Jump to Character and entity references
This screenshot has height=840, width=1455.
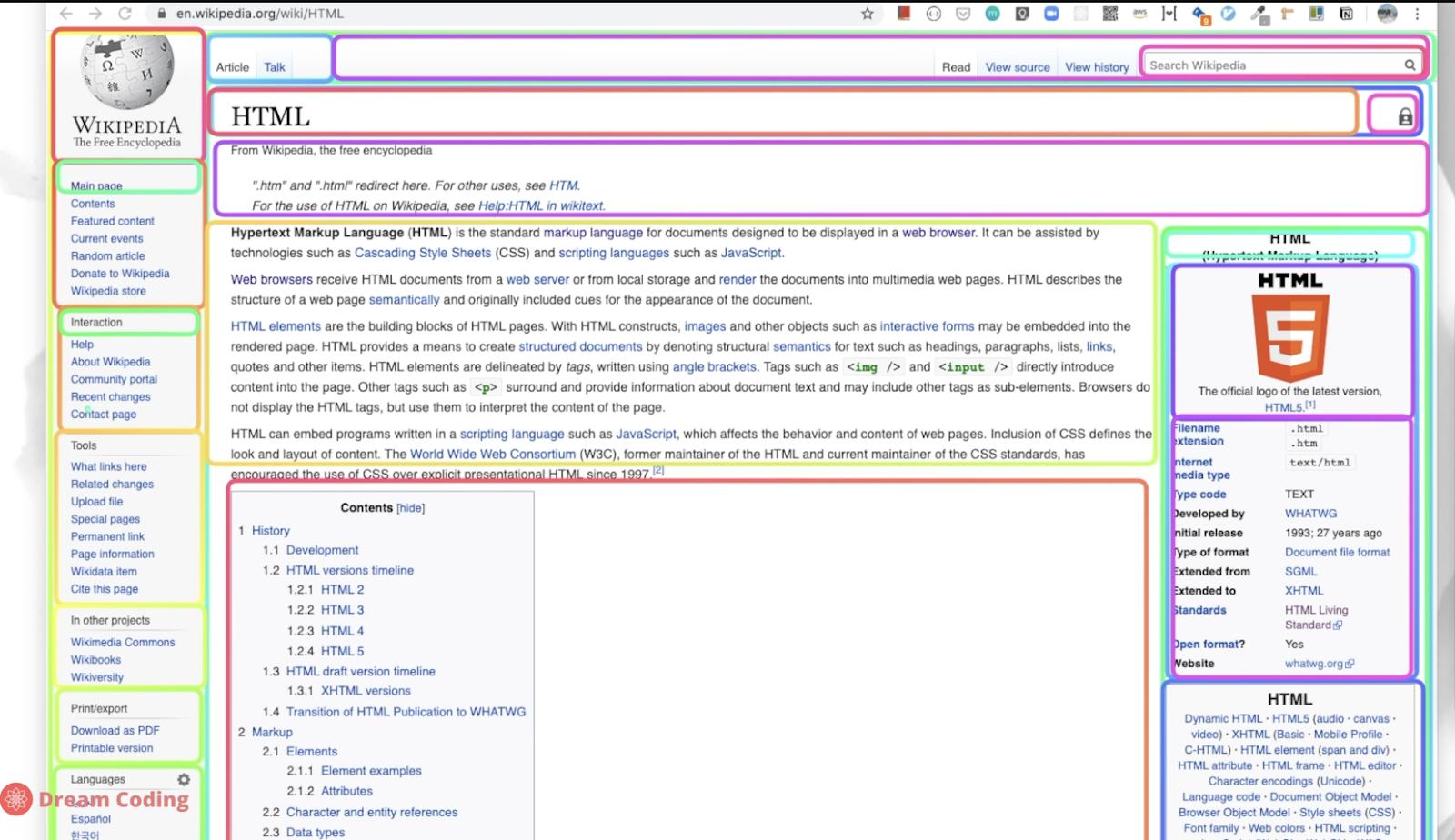click(x=372, y=812)
